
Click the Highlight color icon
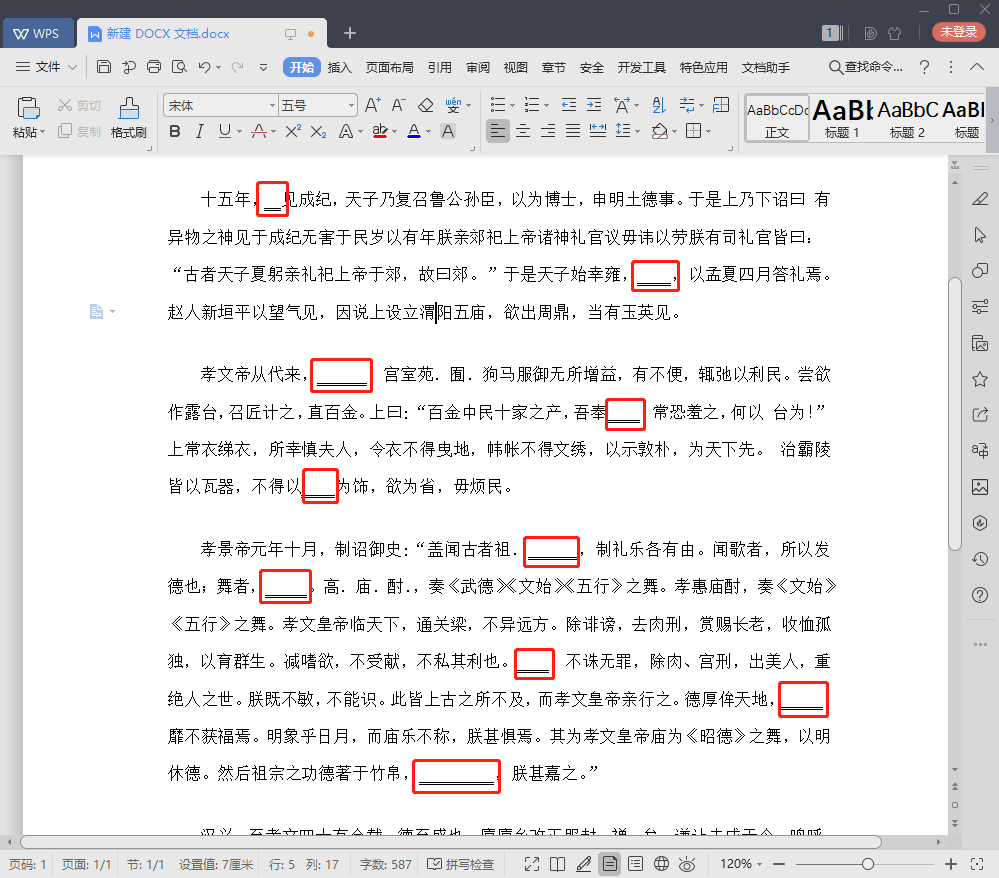click(x=381, y=131)
